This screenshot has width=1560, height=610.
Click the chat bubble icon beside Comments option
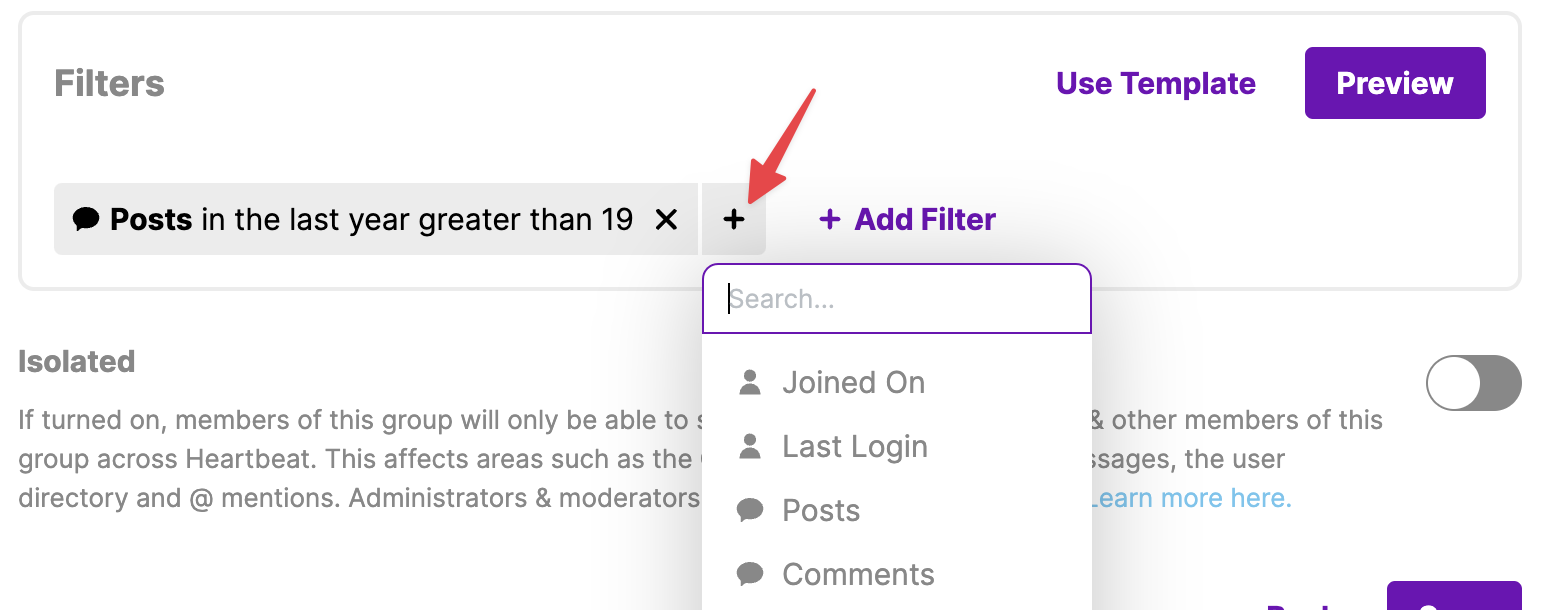point(750,574)
